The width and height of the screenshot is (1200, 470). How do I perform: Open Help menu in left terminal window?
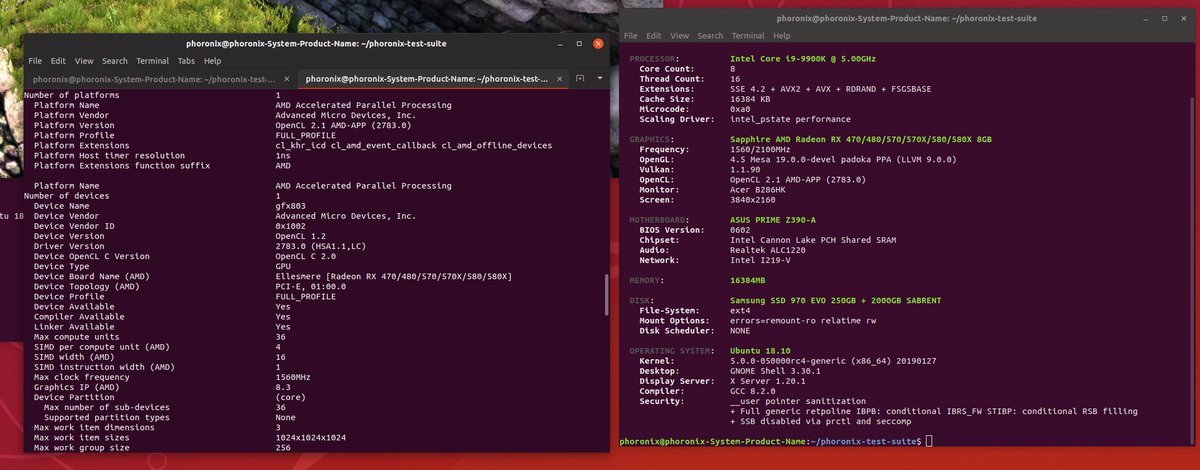(212, 61)
